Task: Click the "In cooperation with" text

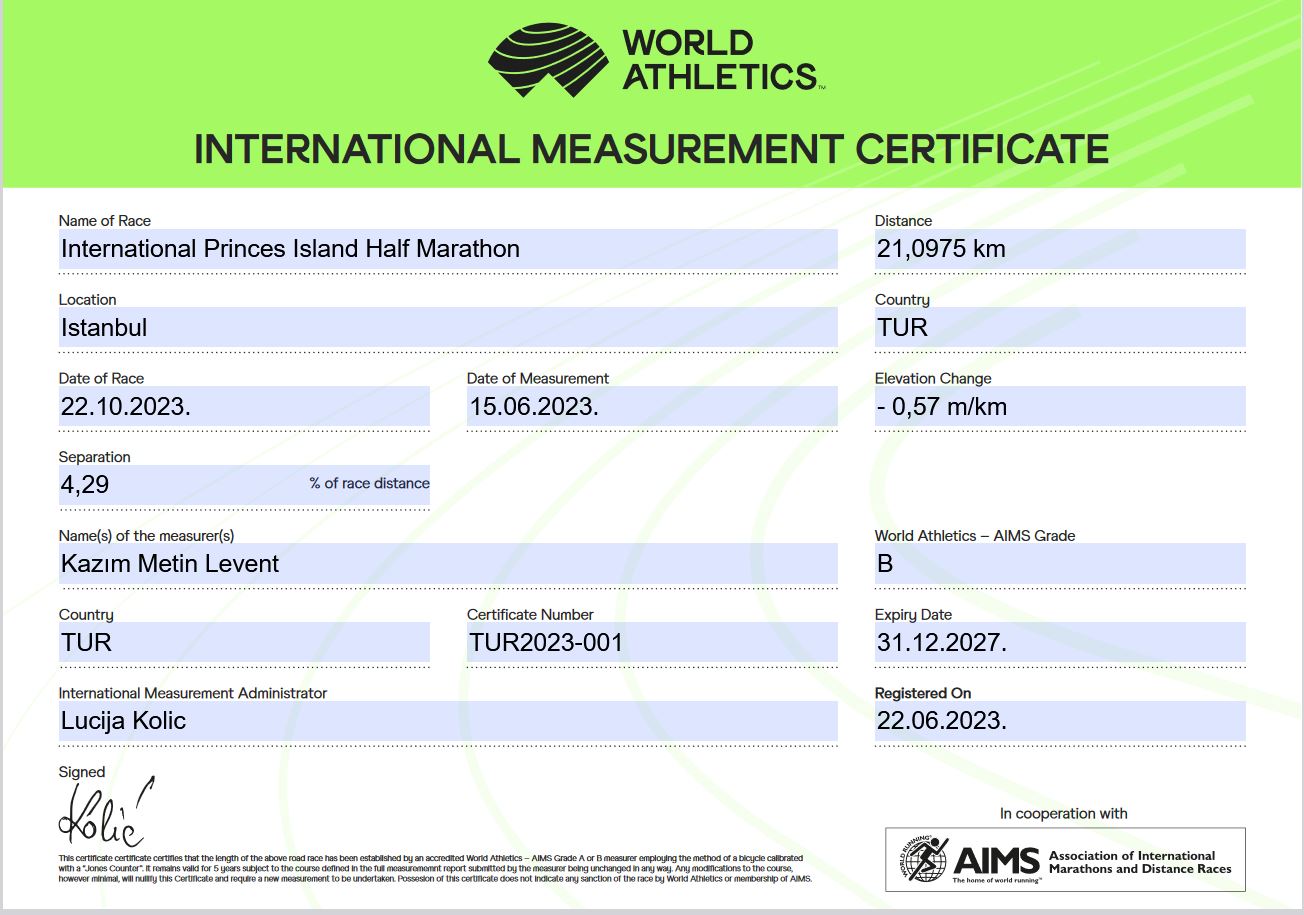Action: tap(1064, 814)
